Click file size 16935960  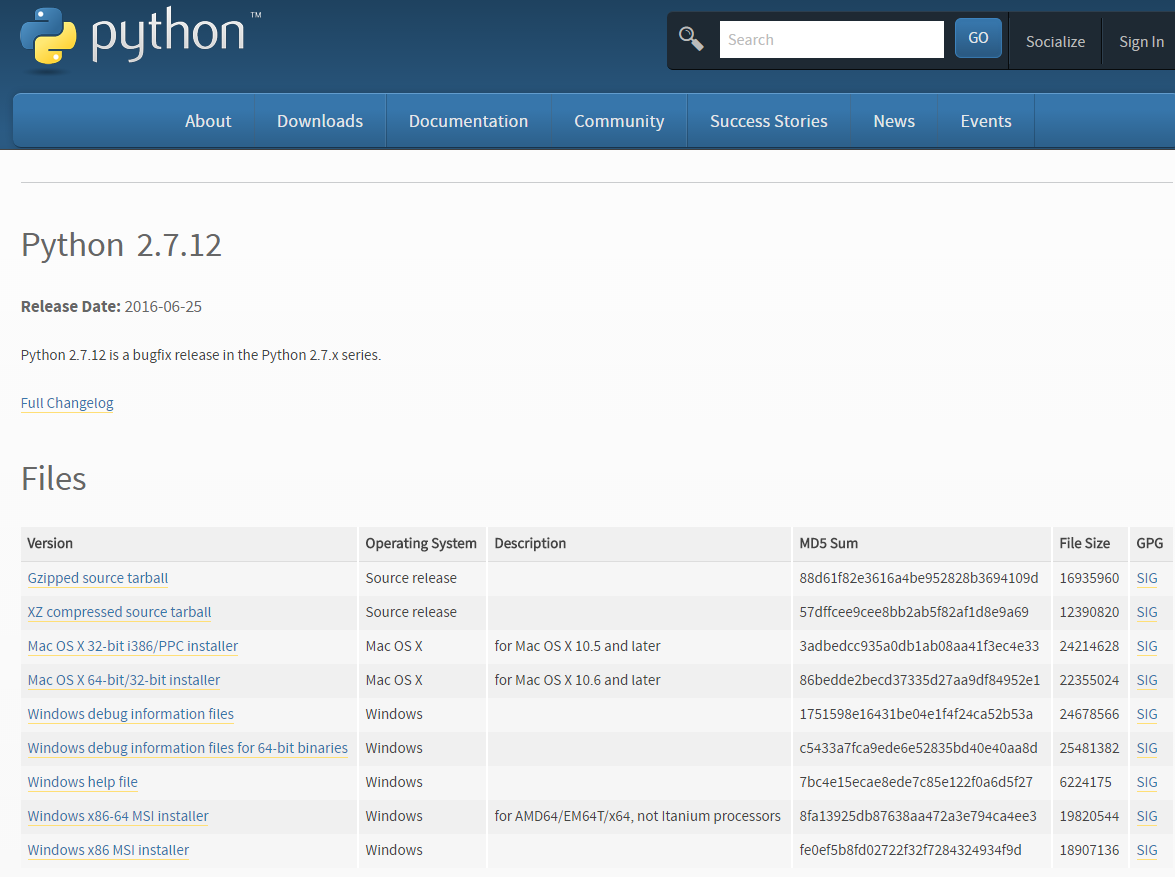1089,578
